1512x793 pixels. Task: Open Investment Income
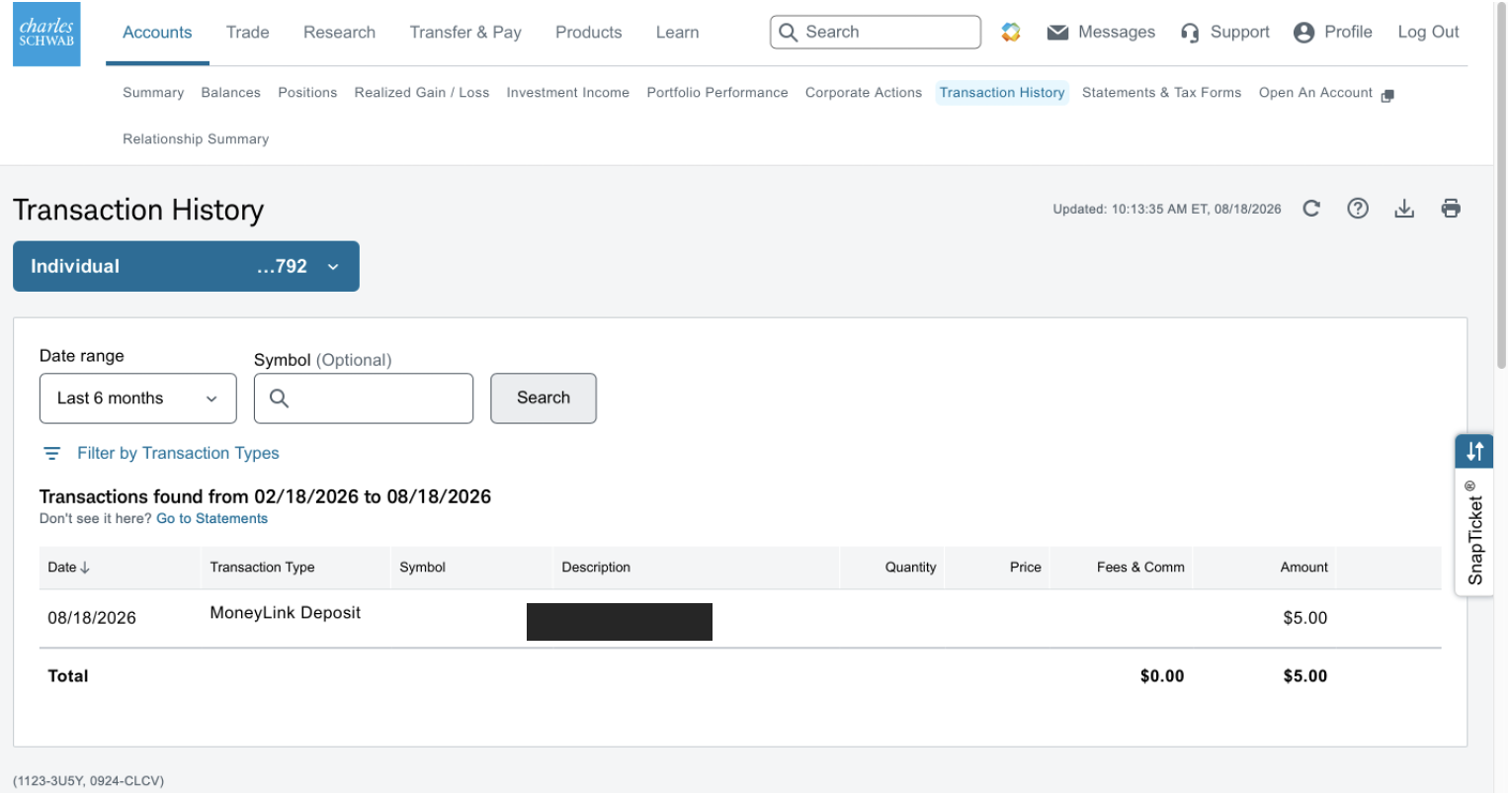coord(568,93)
